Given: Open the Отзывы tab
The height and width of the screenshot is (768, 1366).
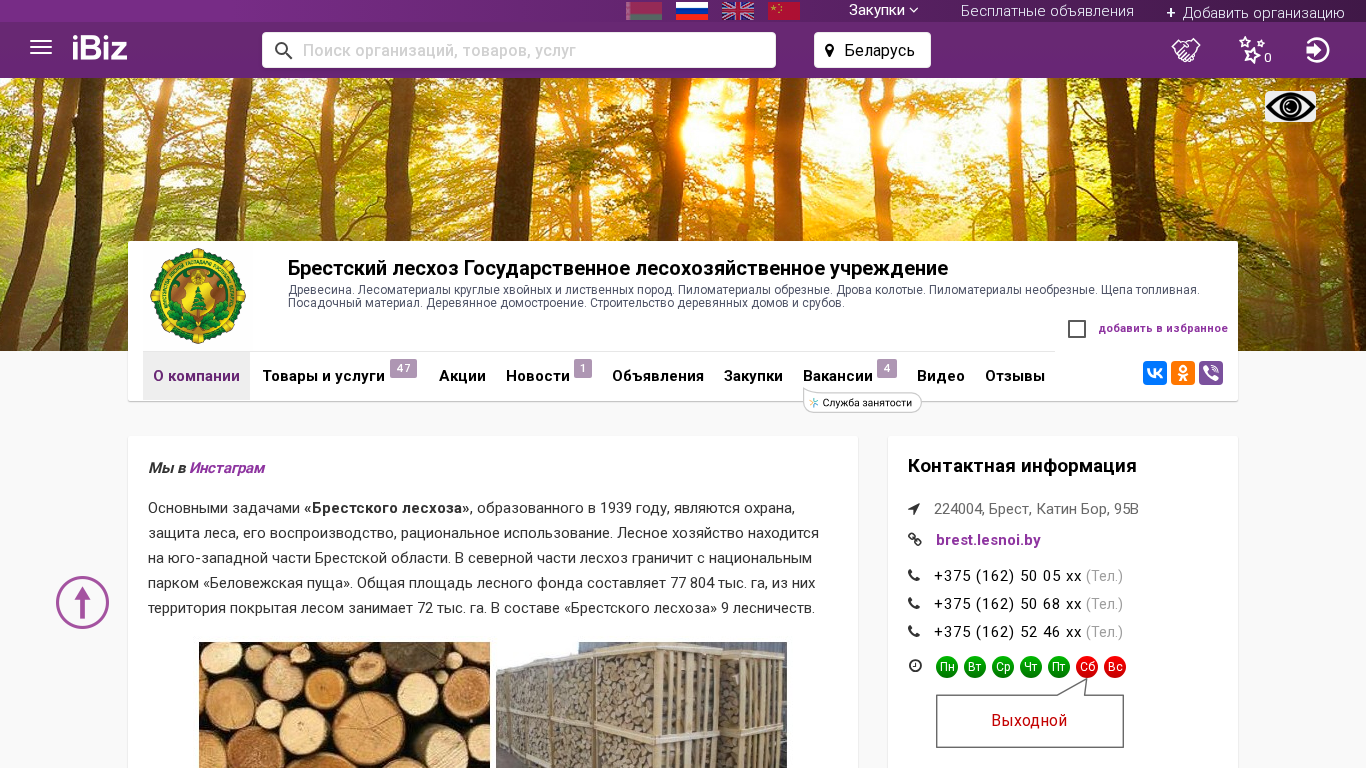Looking at the screenshot, I should [x=1015, y=376].
